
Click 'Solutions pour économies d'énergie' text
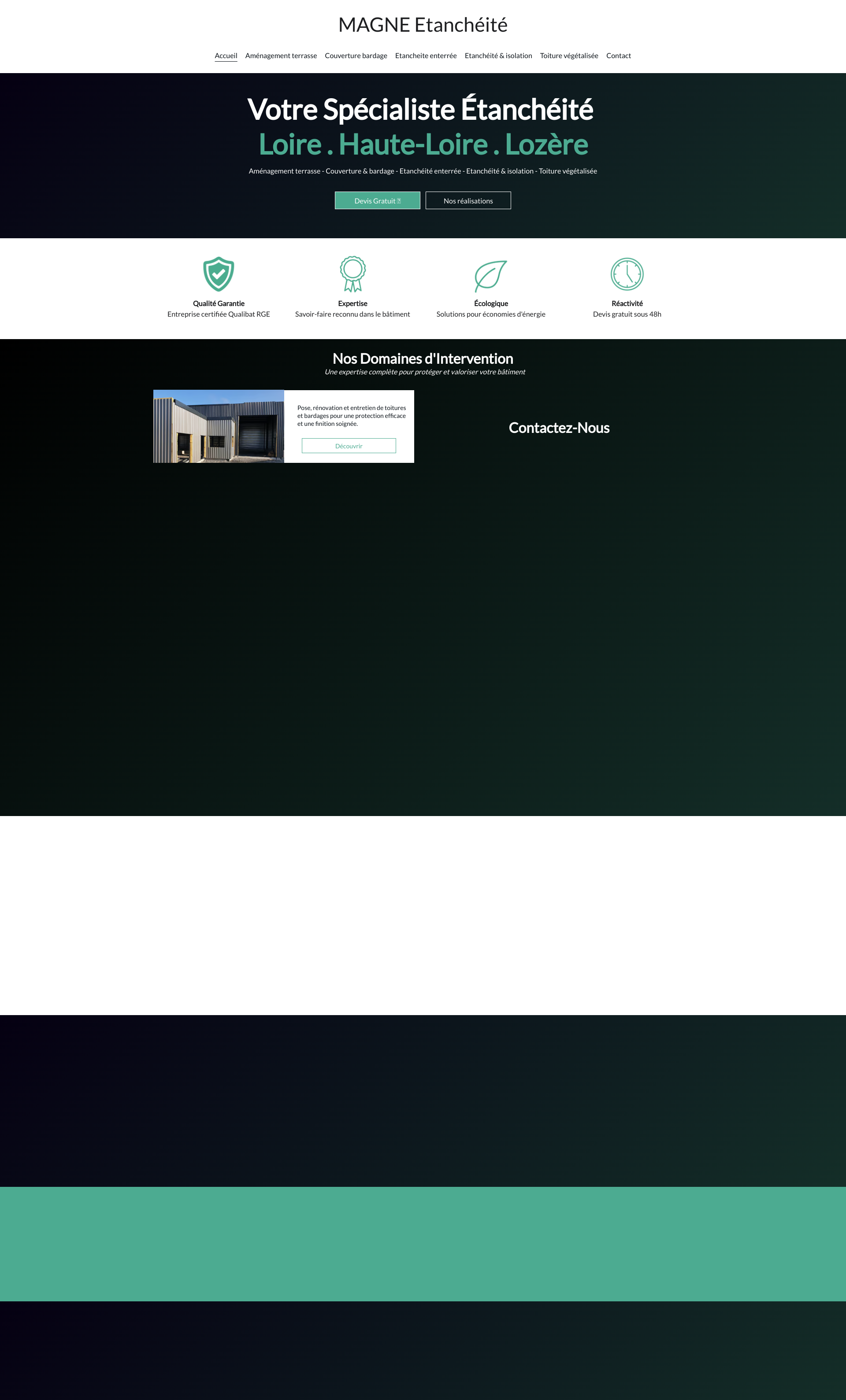[x=491, y=314]
